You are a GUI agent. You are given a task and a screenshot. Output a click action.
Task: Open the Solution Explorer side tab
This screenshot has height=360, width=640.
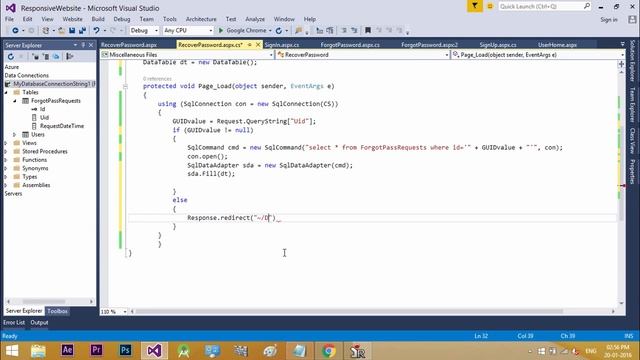(x=633, y=60)
